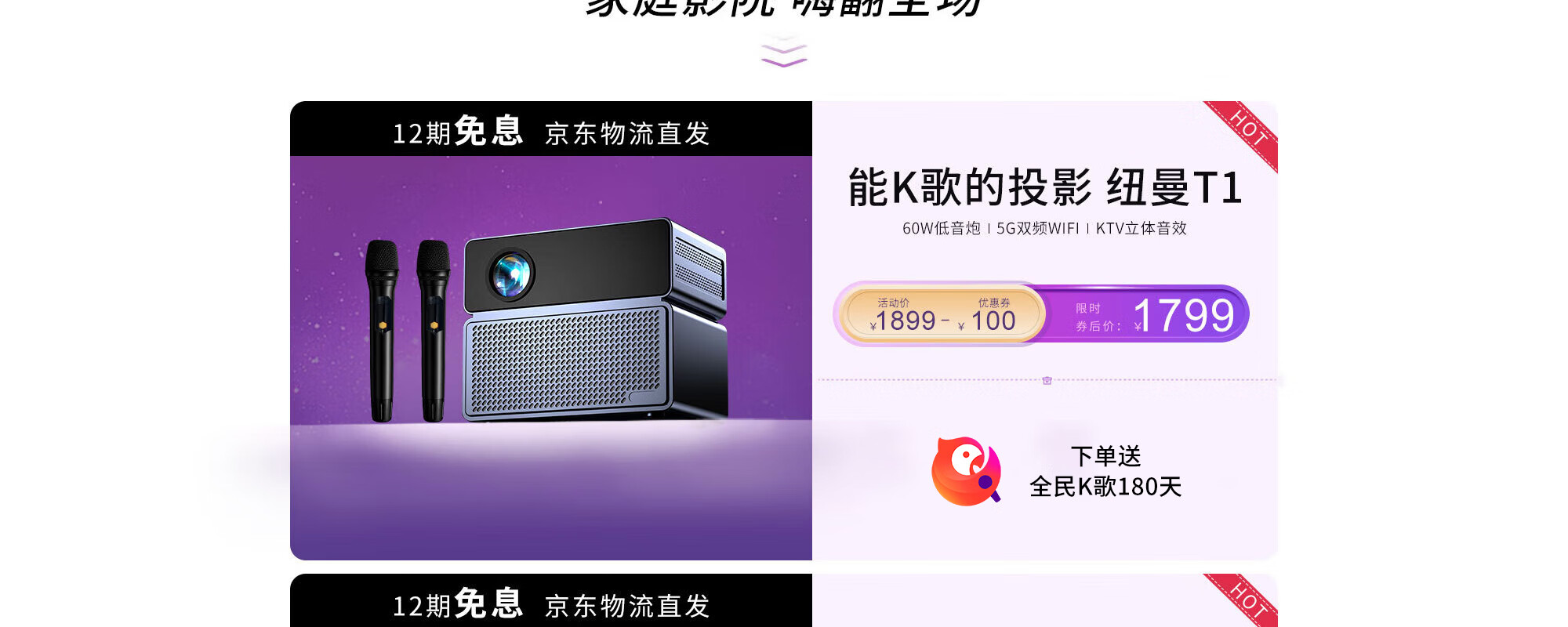1568x627 pixels.
Task: Click the 5G双频WIFI feature label
Action: tap(1038, 228)
